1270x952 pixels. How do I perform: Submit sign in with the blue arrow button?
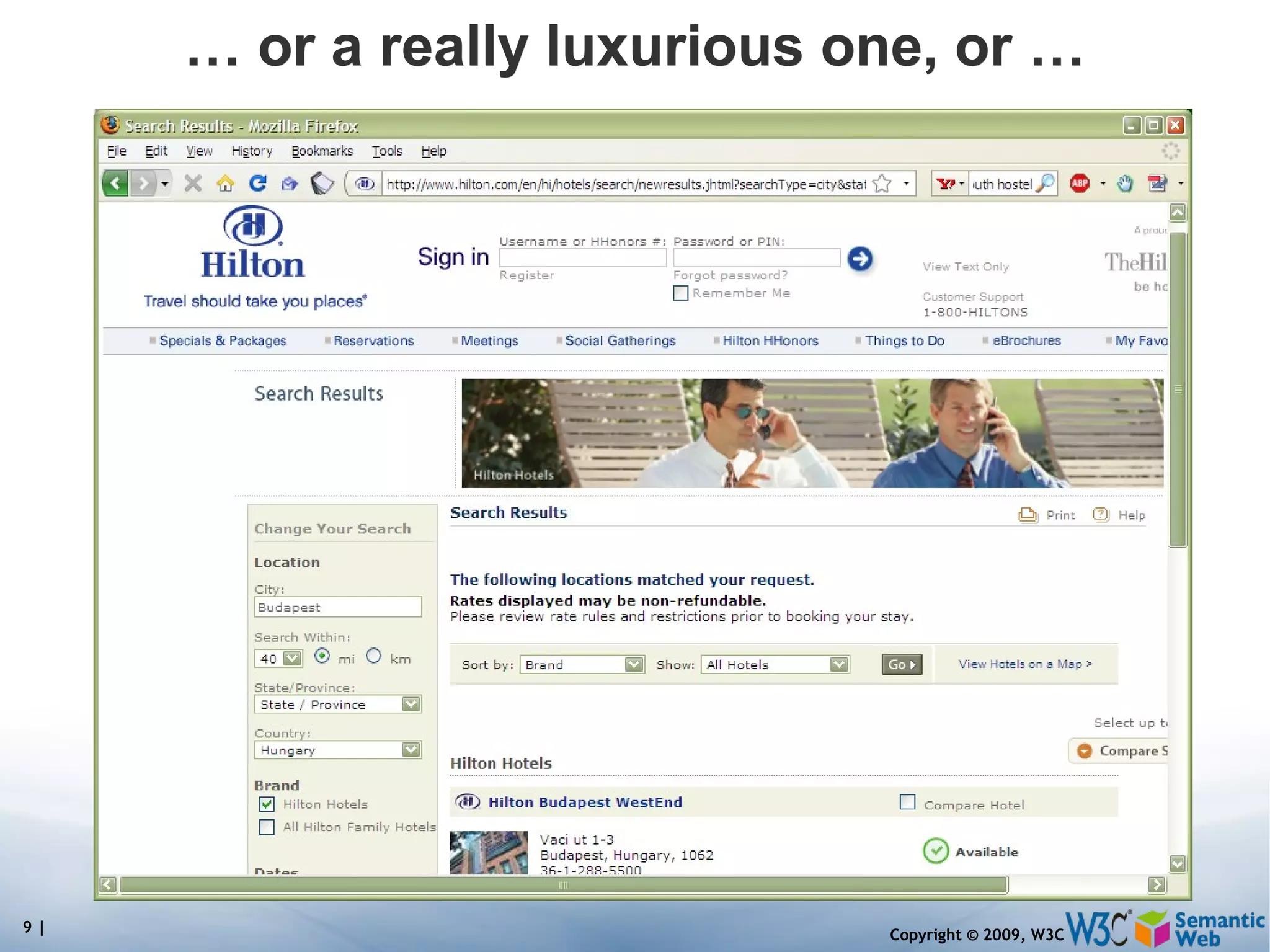click(859, 259)
